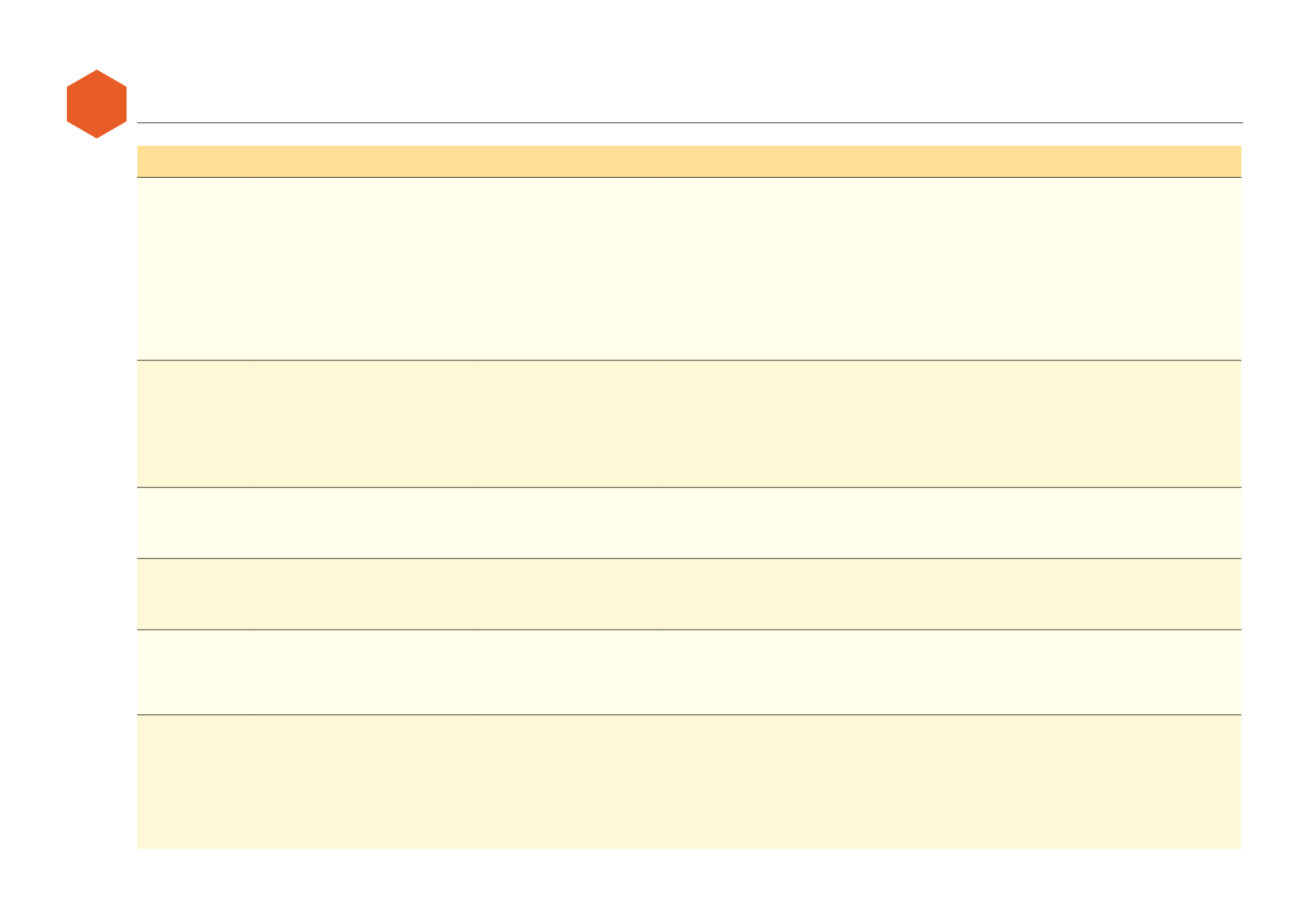Select first-column cell of the fourth body row
This screenshot has width=1307, height=924.
coord(194,594)
